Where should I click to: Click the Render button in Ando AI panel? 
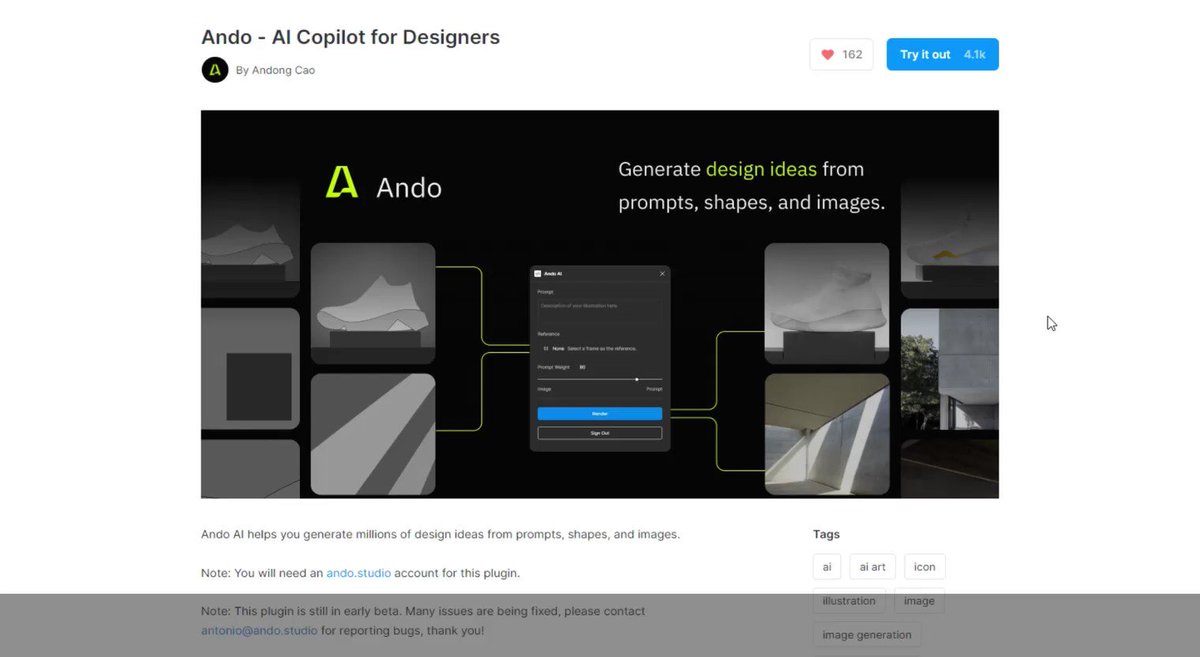pyautogui.click(x=599, y=413)
